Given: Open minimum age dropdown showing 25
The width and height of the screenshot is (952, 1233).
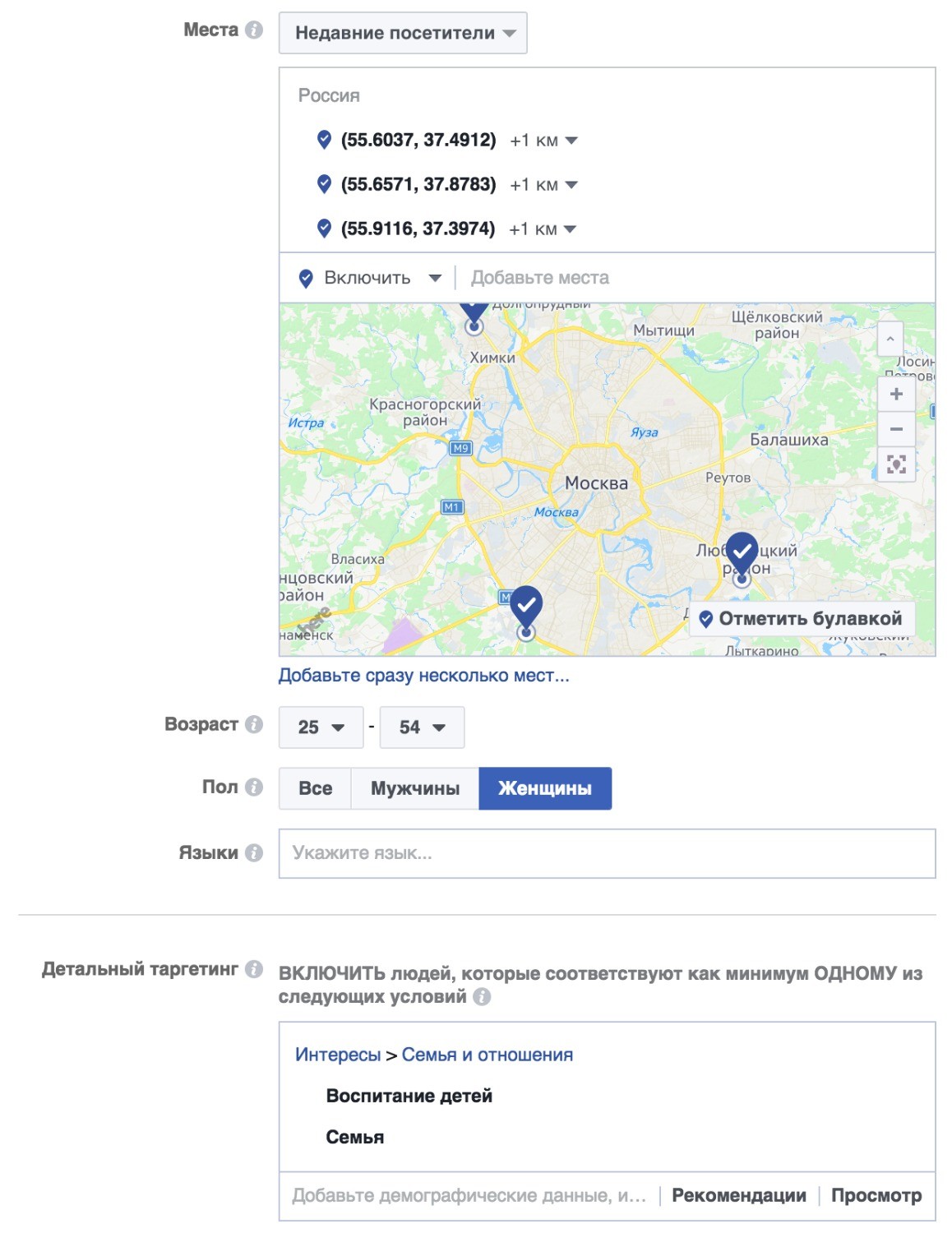Looking at the screenshot, I should pyautogui.click(x=321, y=727).
